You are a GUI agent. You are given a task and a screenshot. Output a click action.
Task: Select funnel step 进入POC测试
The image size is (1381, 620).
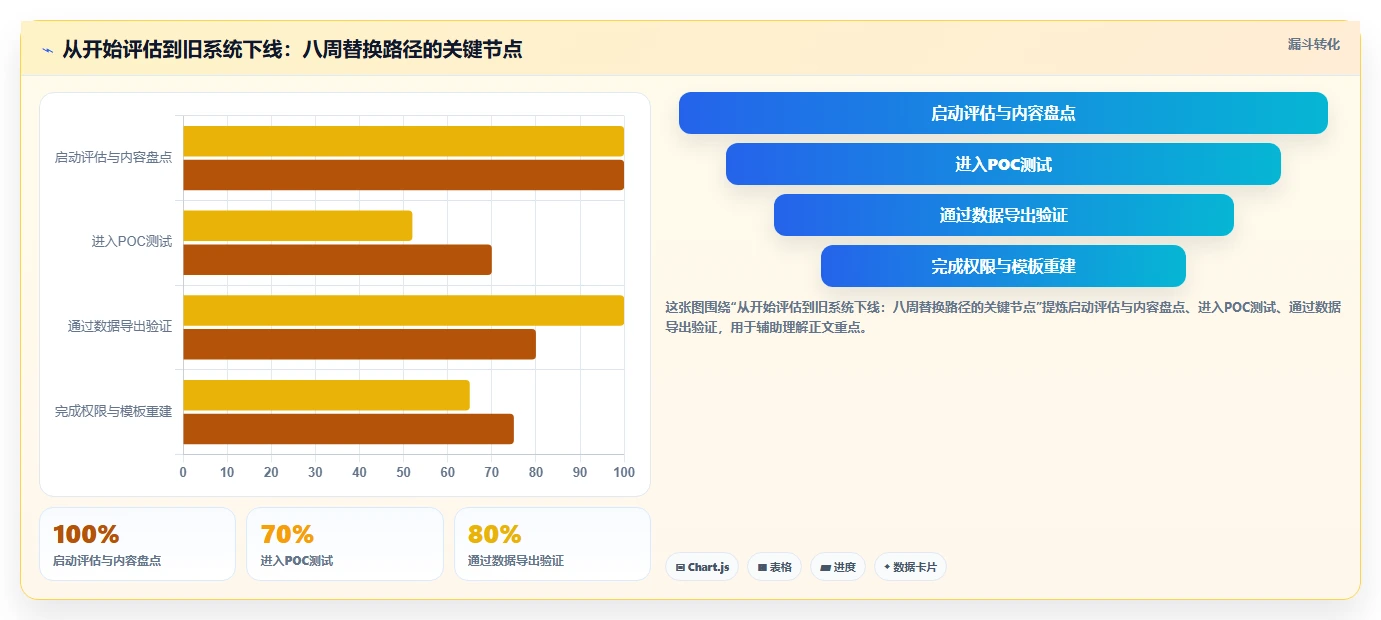[1003, 164]
